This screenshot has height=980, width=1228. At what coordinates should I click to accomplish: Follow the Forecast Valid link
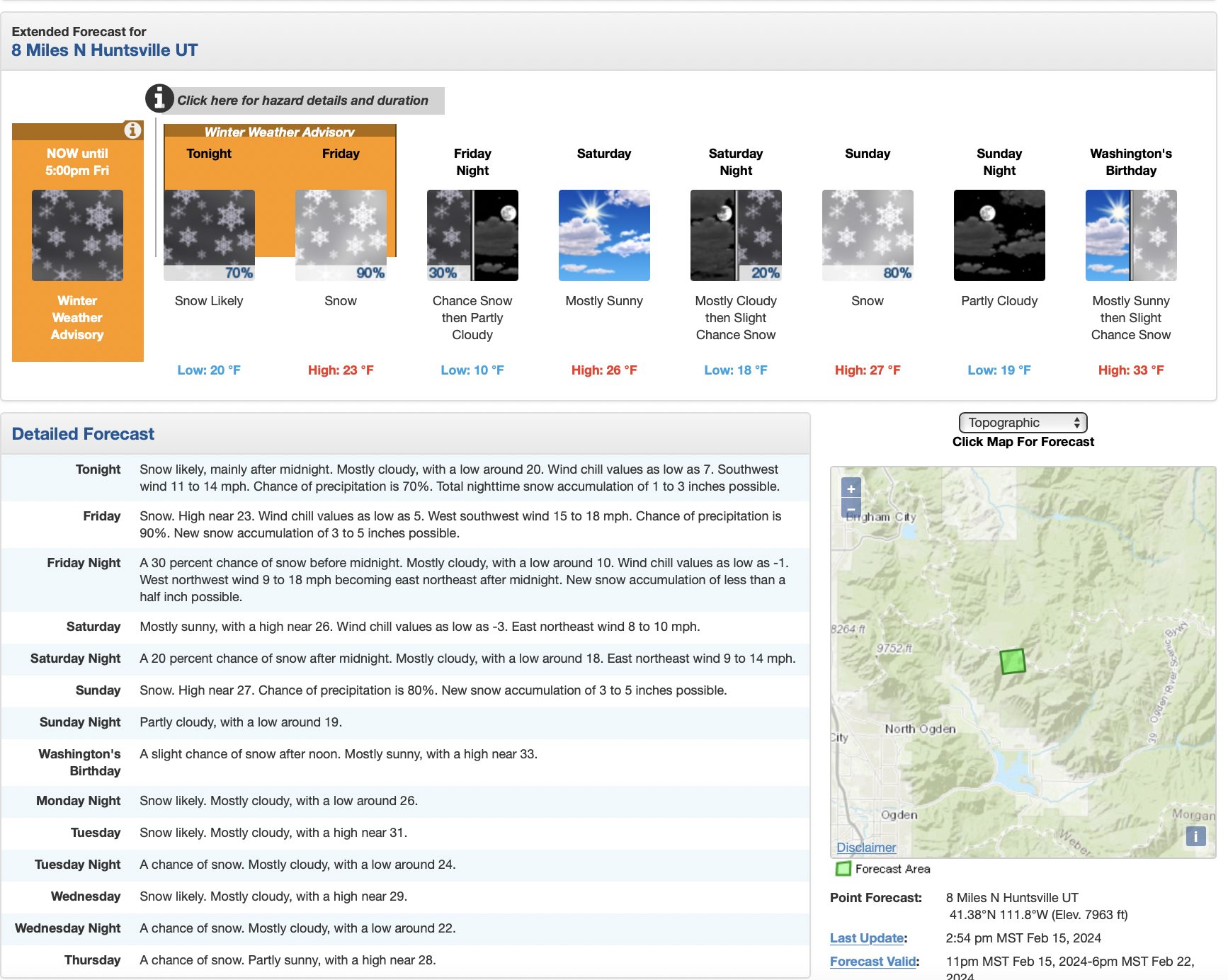tap(873, 962)
